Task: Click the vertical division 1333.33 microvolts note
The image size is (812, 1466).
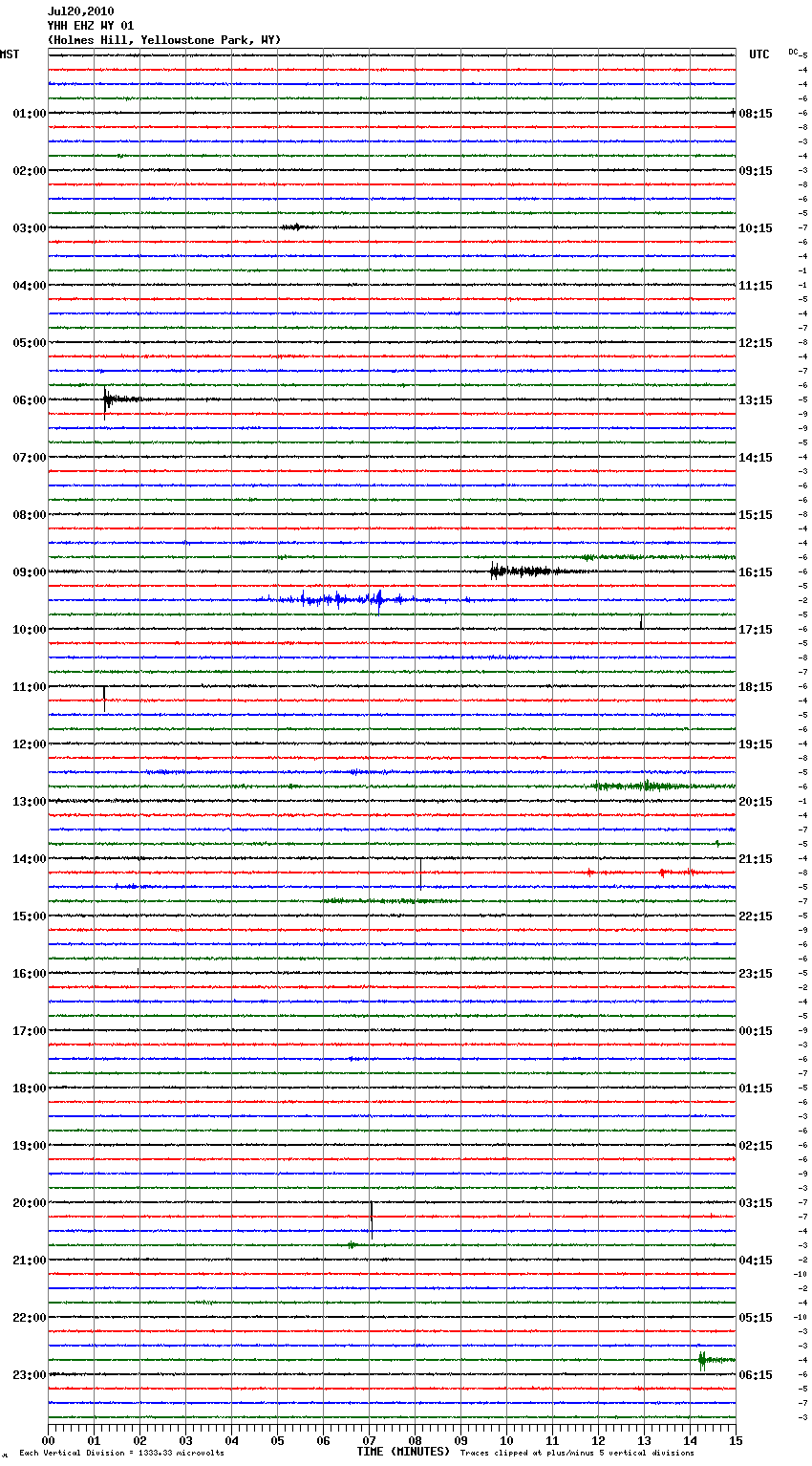Action: coord(121,1453)
